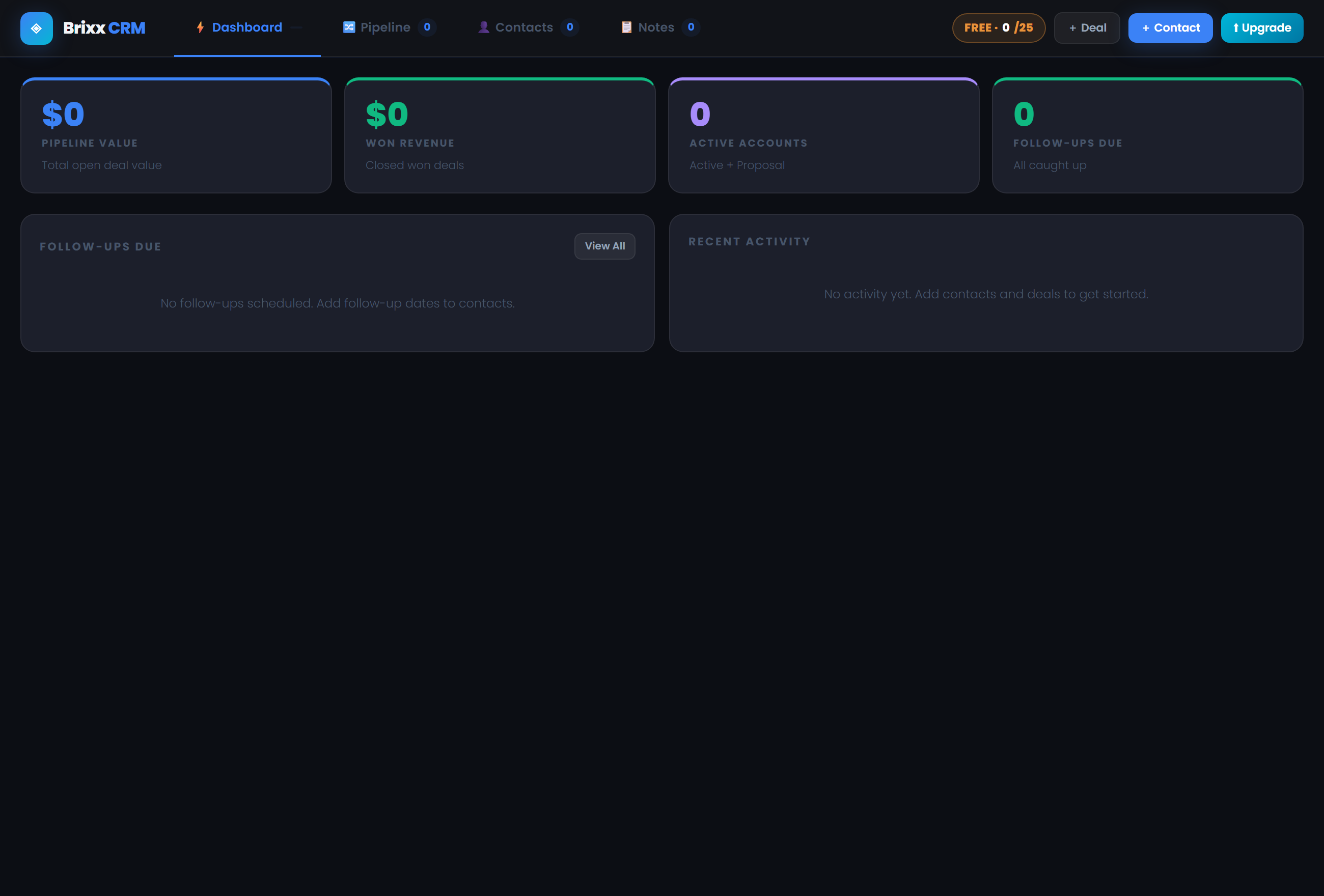Viewport: 1324px width, 896px height.
Task: Click the 'No follow-ups scheduled' message
Action: pyautogui.click(x=337, y=303)
